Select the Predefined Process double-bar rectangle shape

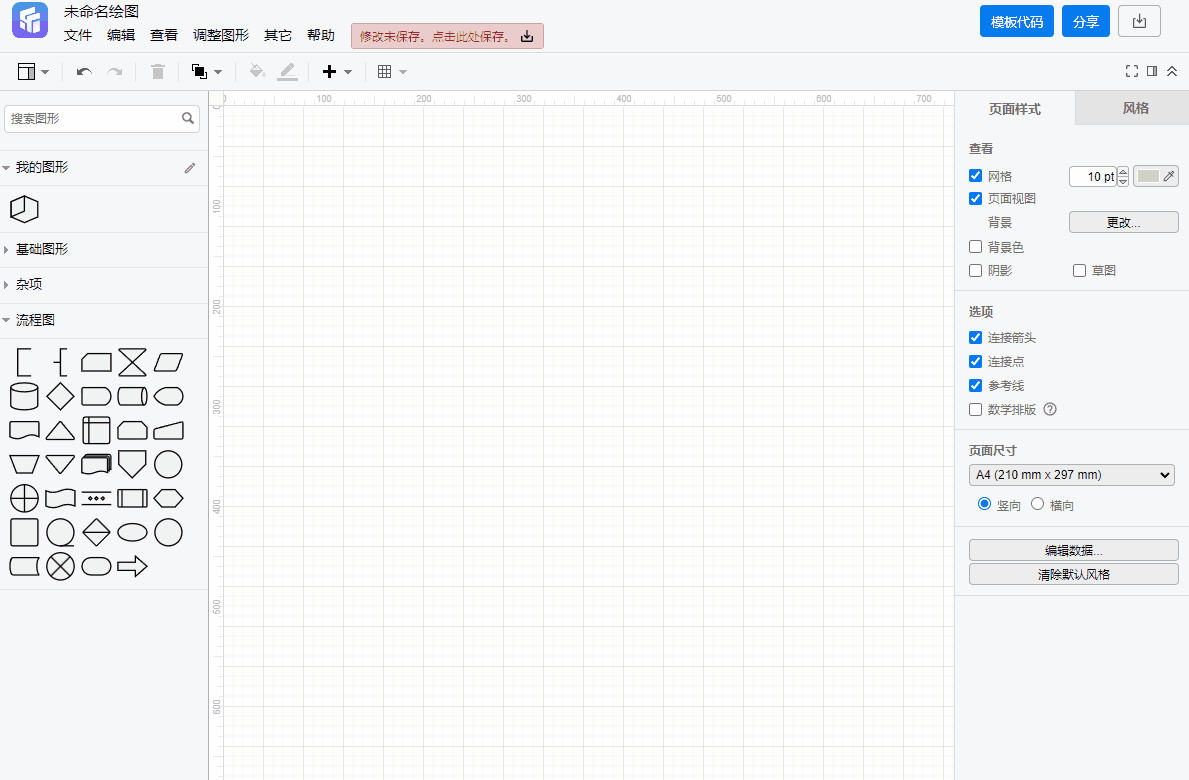point(132,499)
